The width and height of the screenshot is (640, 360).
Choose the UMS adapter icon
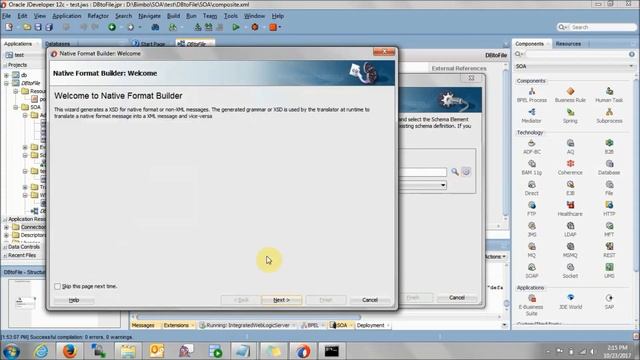[609, 268]
